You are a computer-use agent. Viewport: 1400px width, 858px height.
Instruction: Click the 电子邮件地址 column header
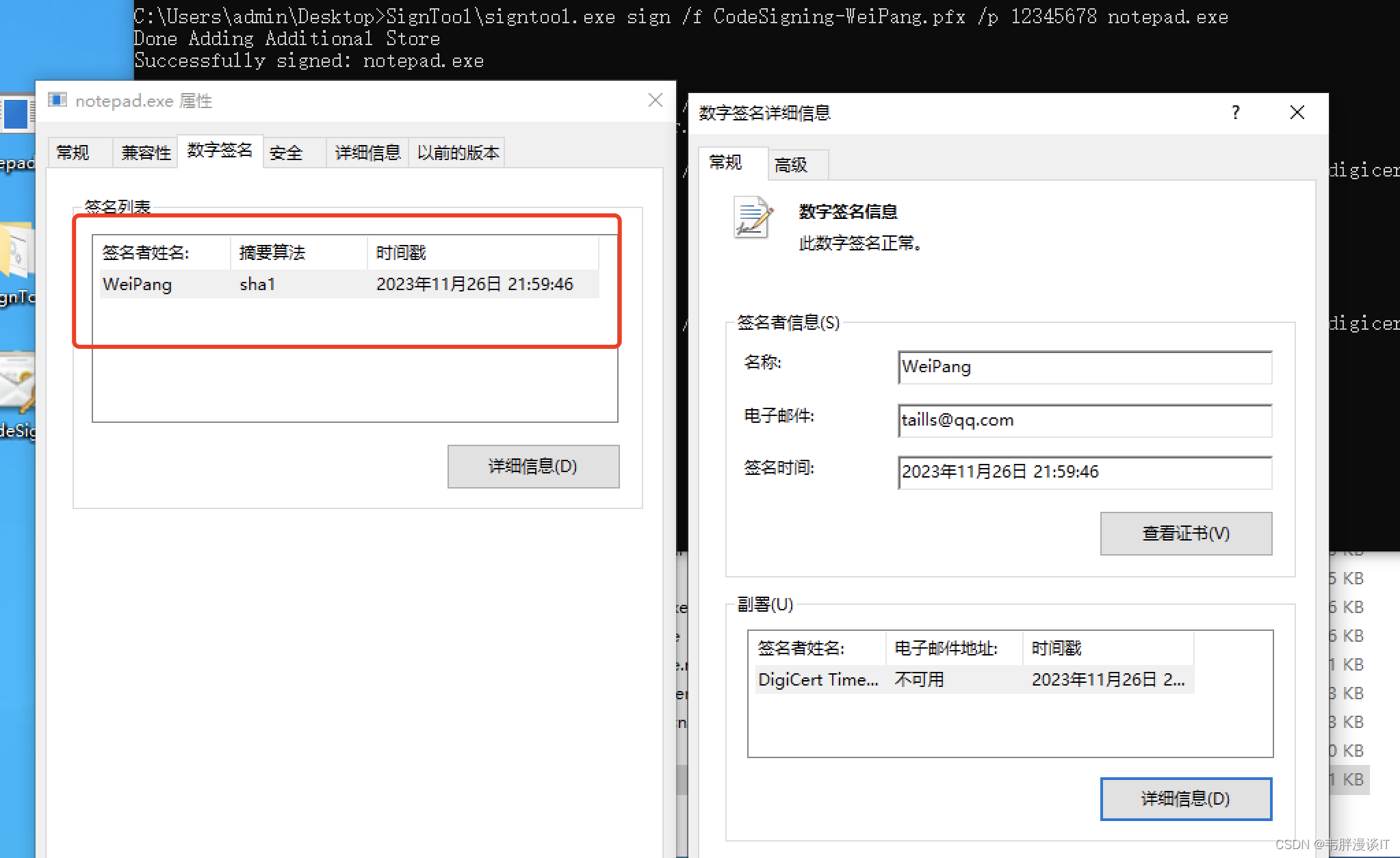click(x=955, y=649)
